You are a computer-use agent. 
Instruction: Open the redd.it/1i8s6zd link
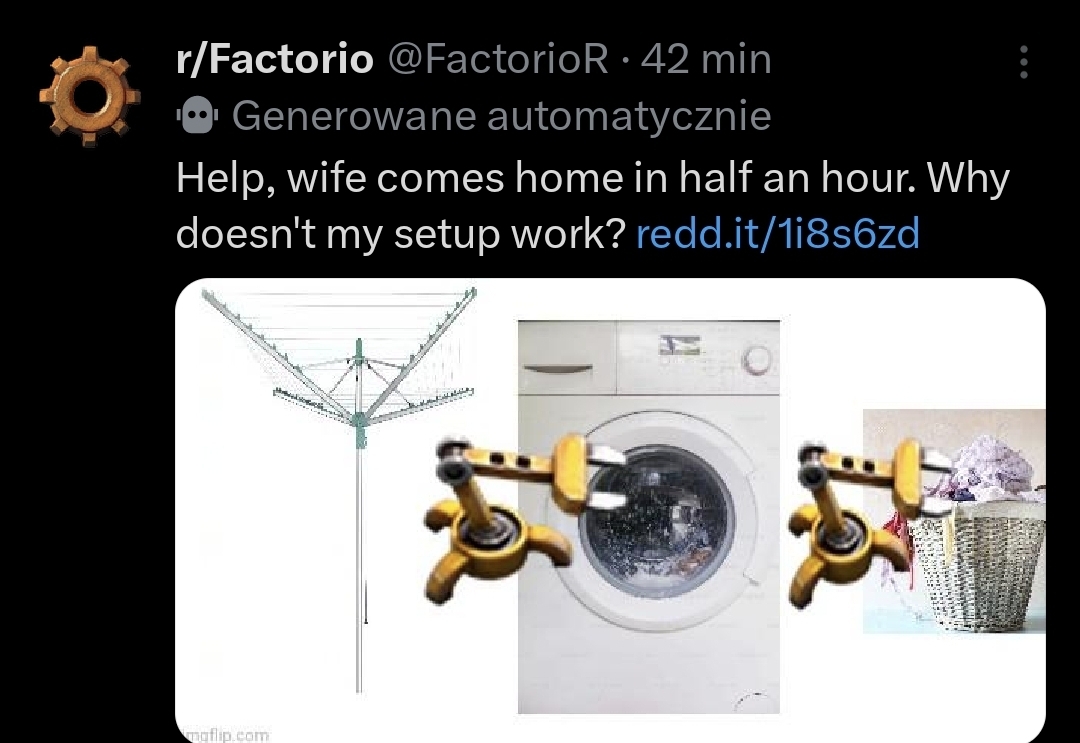[x=778, y=233]
